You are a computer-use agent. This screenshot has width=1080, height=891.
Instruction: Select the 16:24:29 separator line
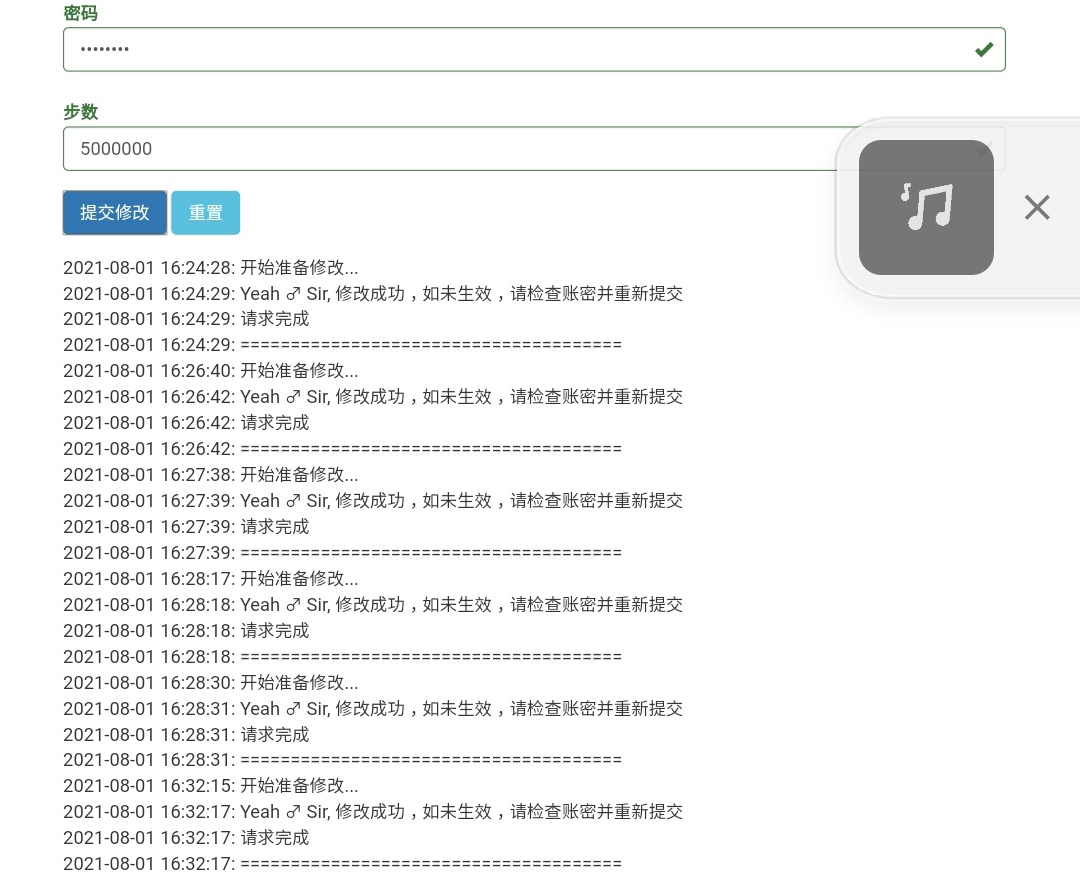(342, 345)
